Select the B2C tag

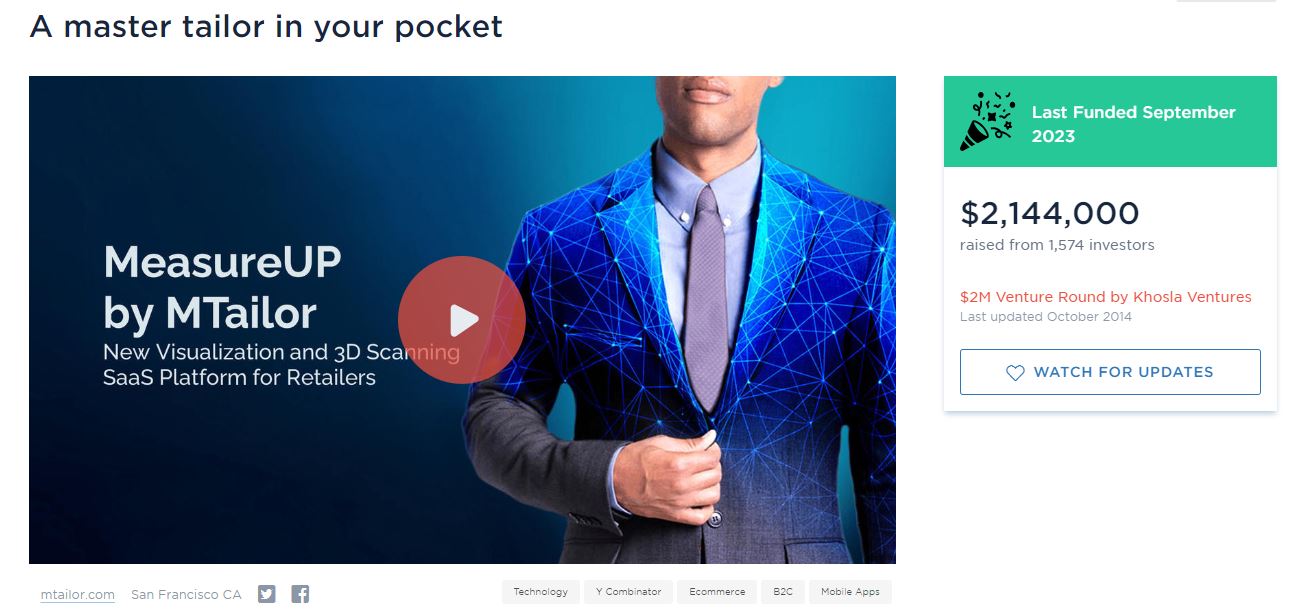pyautogui.click(x=782, y=592)
